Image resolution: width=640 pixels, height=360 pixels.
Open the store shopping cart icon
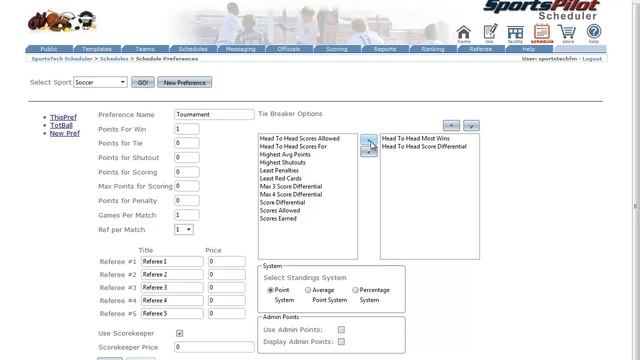coord(568,34)
